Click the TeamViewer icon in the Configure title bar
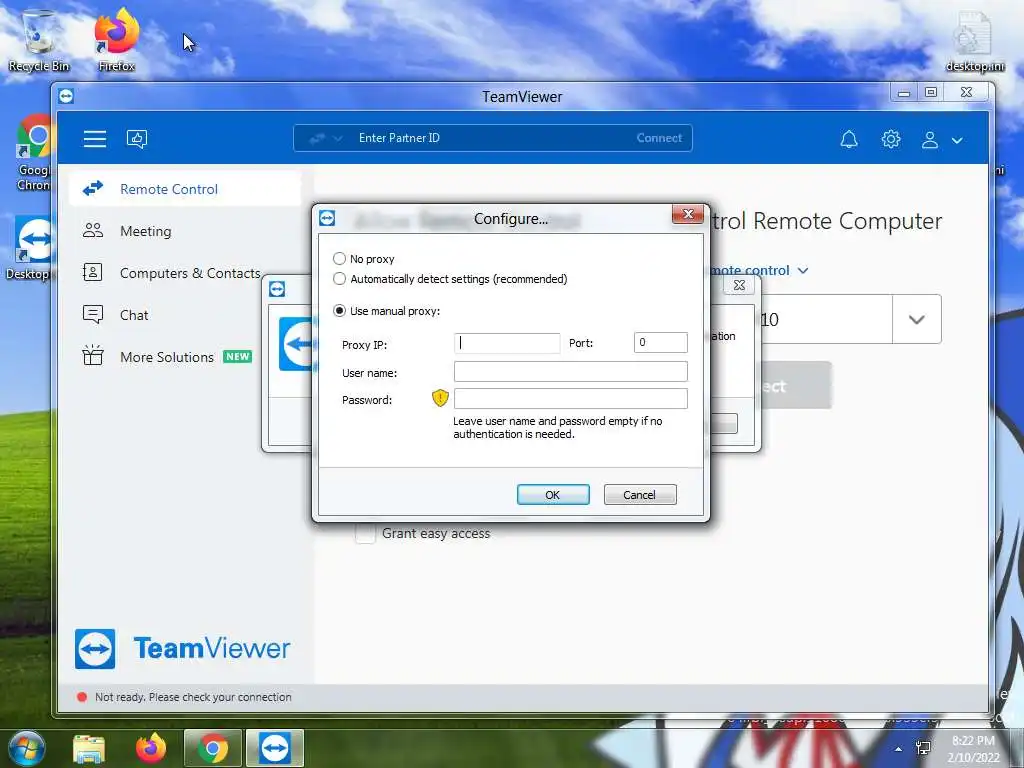1024x768 pixels. (x=327, y=218)
